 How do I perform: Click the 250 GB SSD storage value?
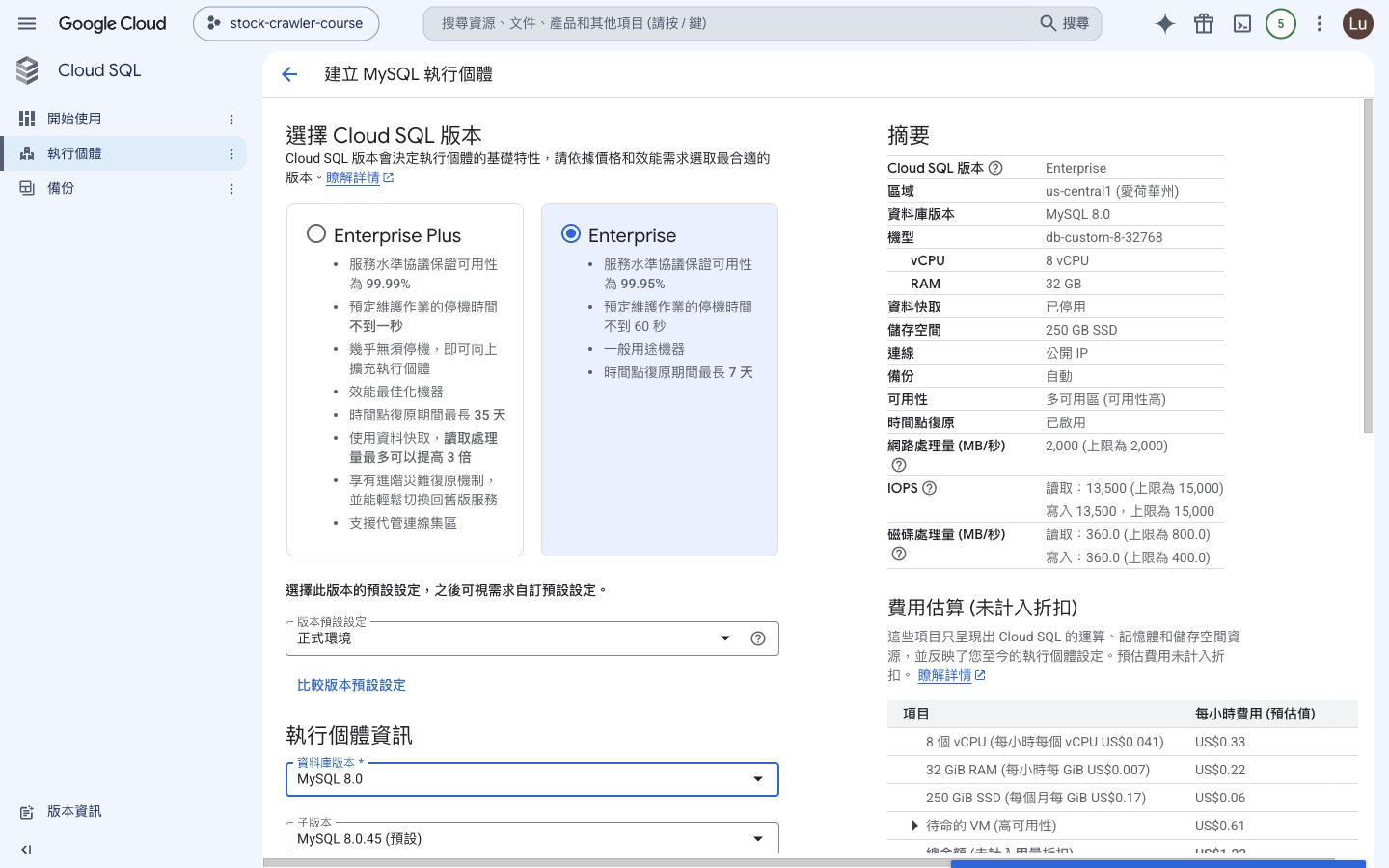1081,330
